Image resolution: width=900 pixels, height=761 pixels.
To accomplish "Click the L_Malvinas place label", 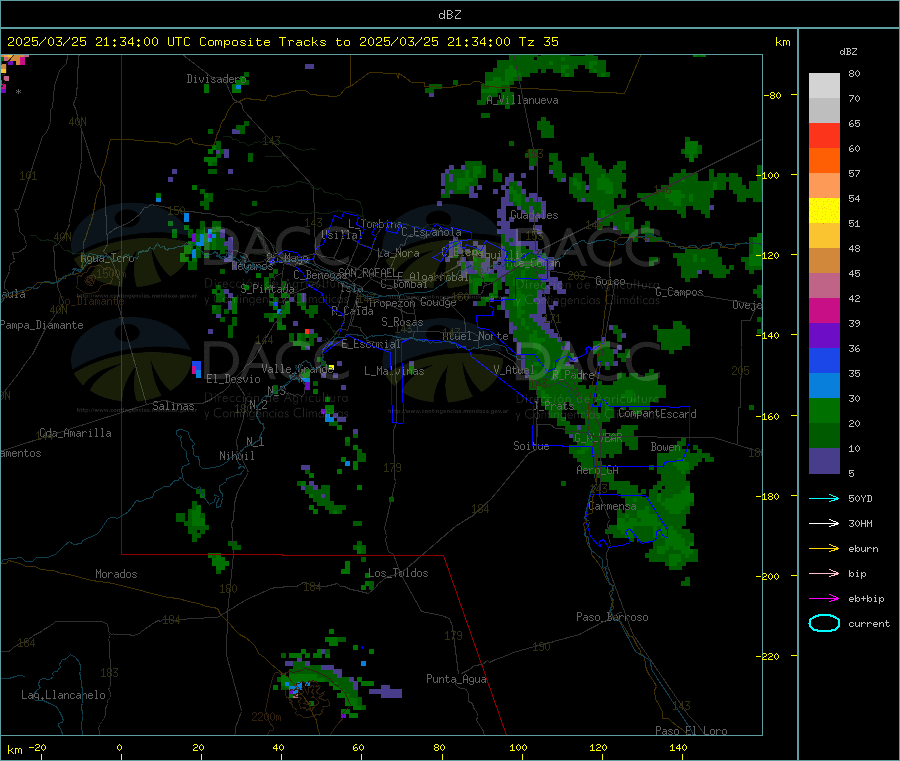I will point(394,371).
